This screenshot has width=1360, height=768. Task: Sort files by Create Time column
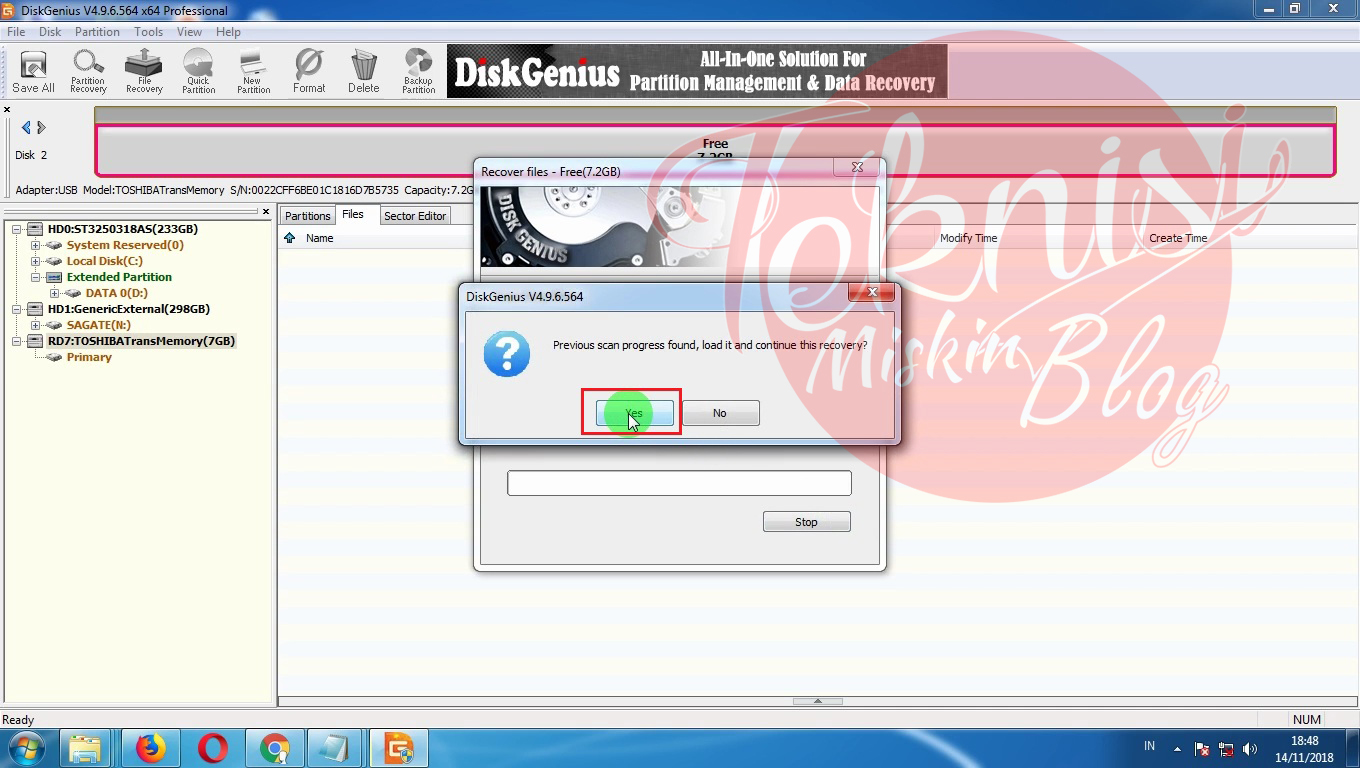[1178, 238]
